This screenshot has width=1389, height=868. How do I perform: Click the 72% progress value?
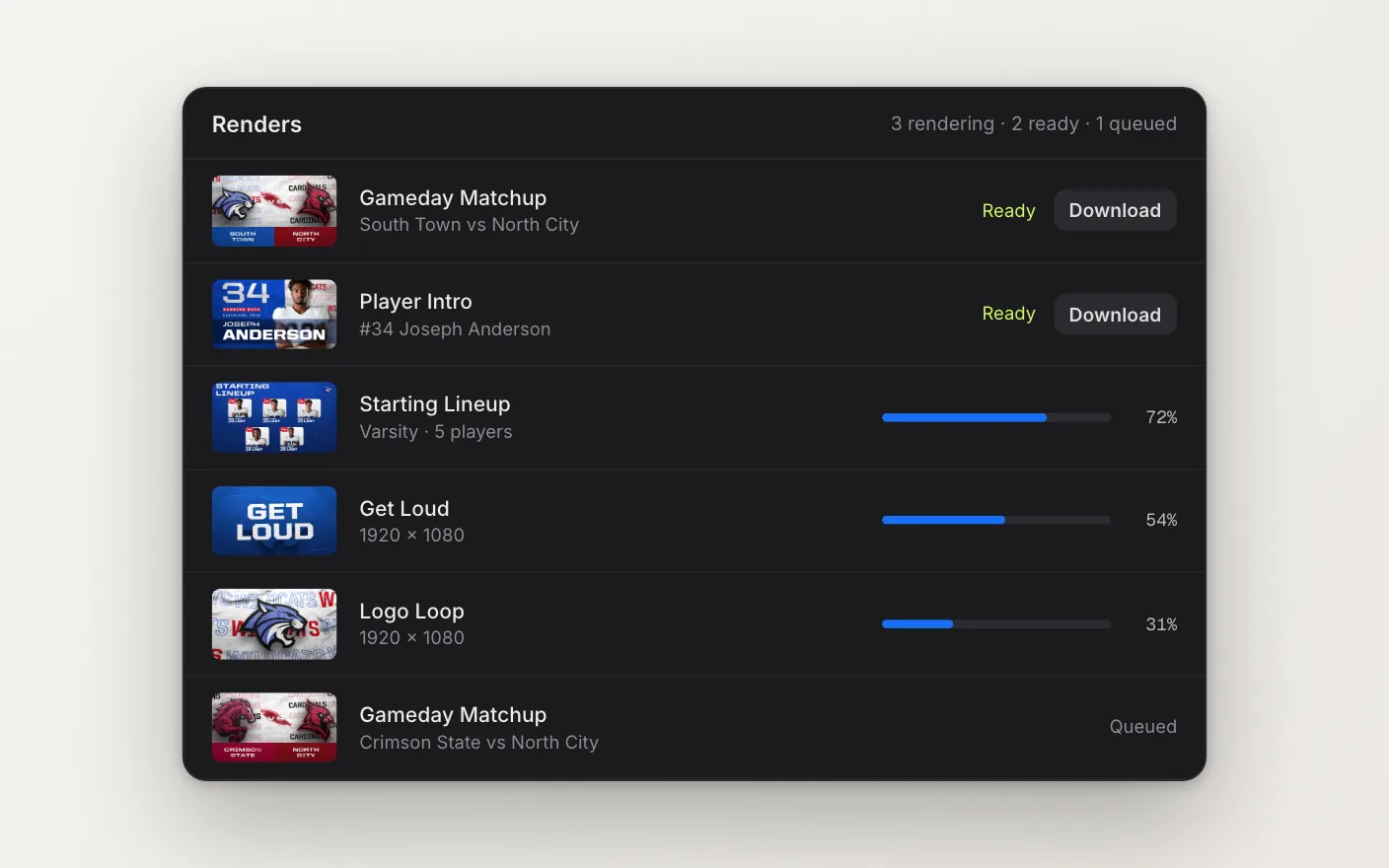pyautogui.click(x=1161, y=417)
